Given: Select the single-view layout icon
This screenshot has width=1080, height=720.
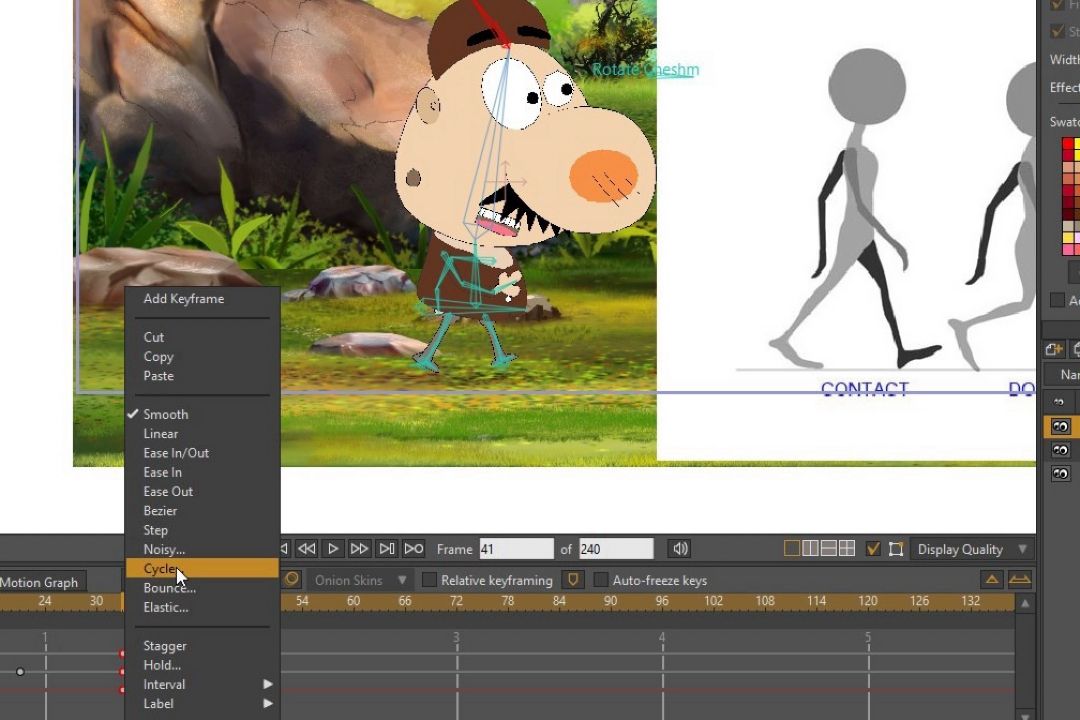Looking at the screenshot, I should click(792, 548).
